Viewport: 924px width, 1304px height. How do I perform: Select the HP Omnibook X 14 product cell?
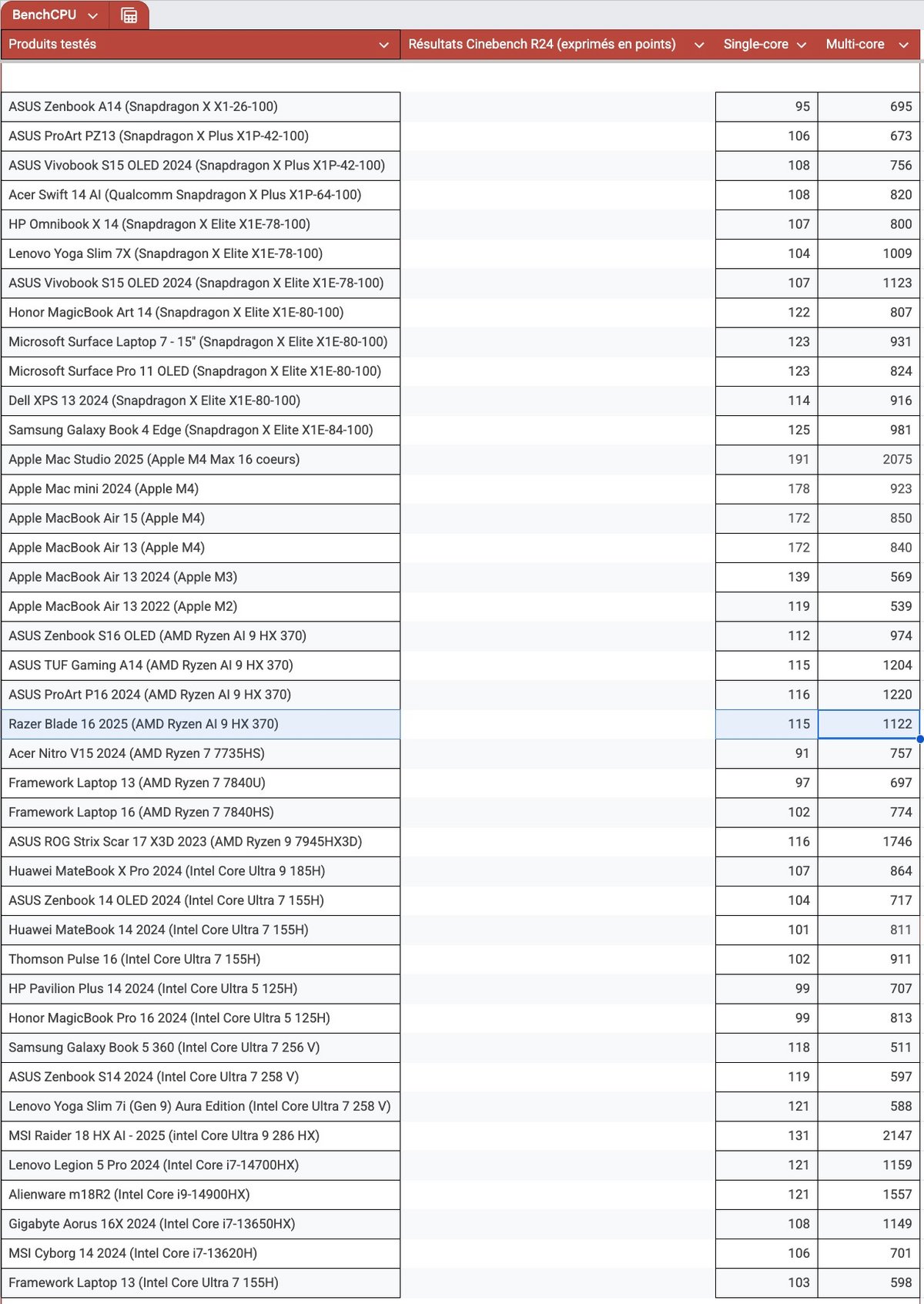click(x=200, y=224)
